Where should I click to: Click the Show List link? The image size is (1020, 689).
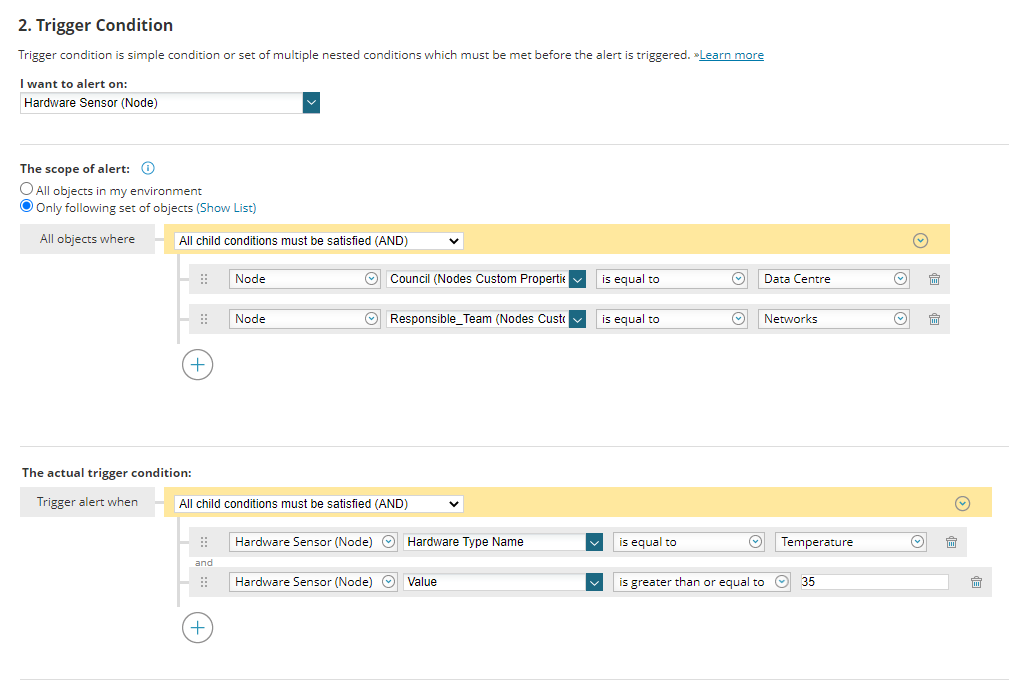226,208
